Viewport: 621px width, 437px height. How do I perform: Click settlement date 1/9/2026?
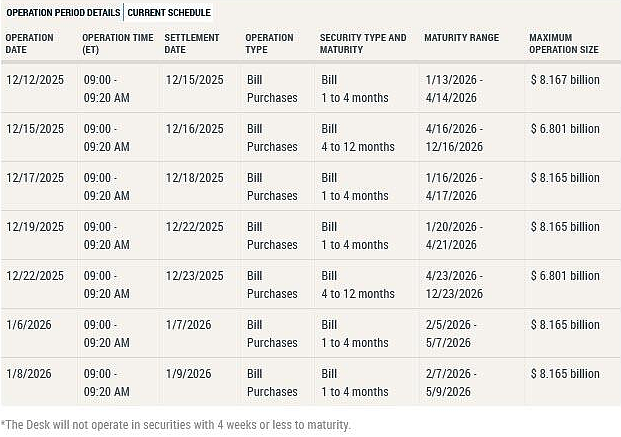(189, 374)
